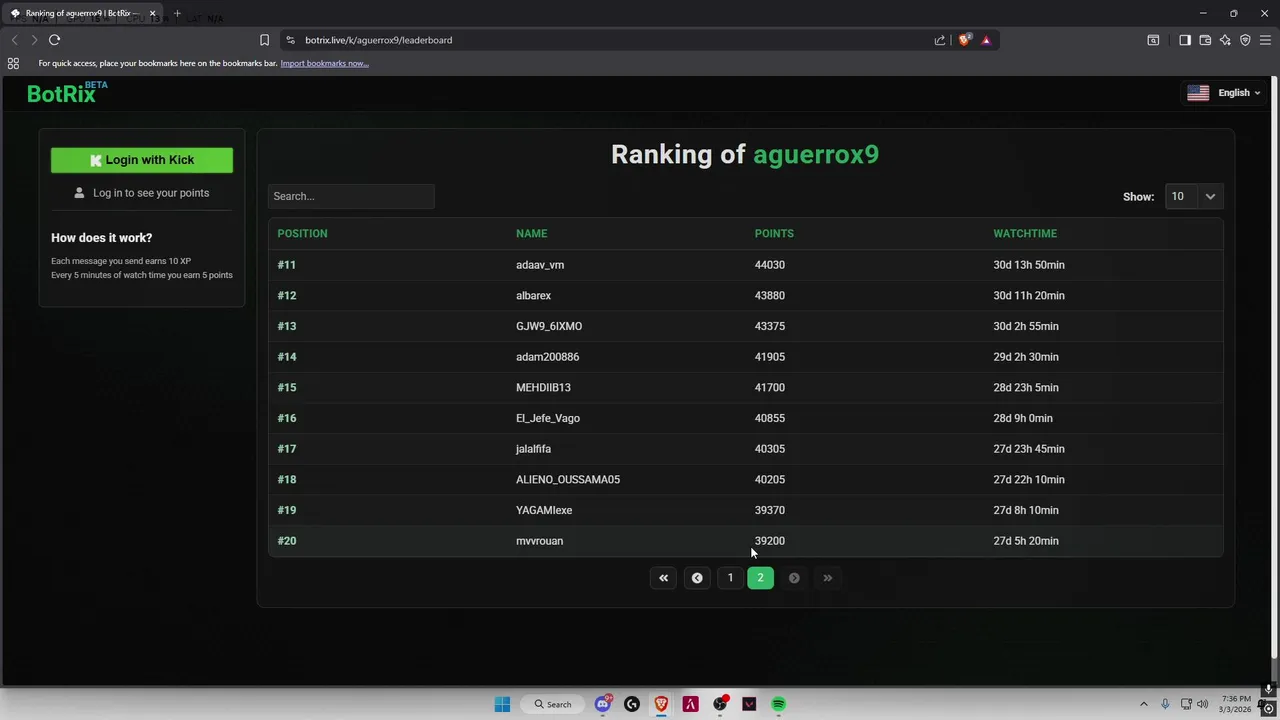Click the name albarex
The width and height of the screenshot is (1280, 720).
(x=533, y=296)
